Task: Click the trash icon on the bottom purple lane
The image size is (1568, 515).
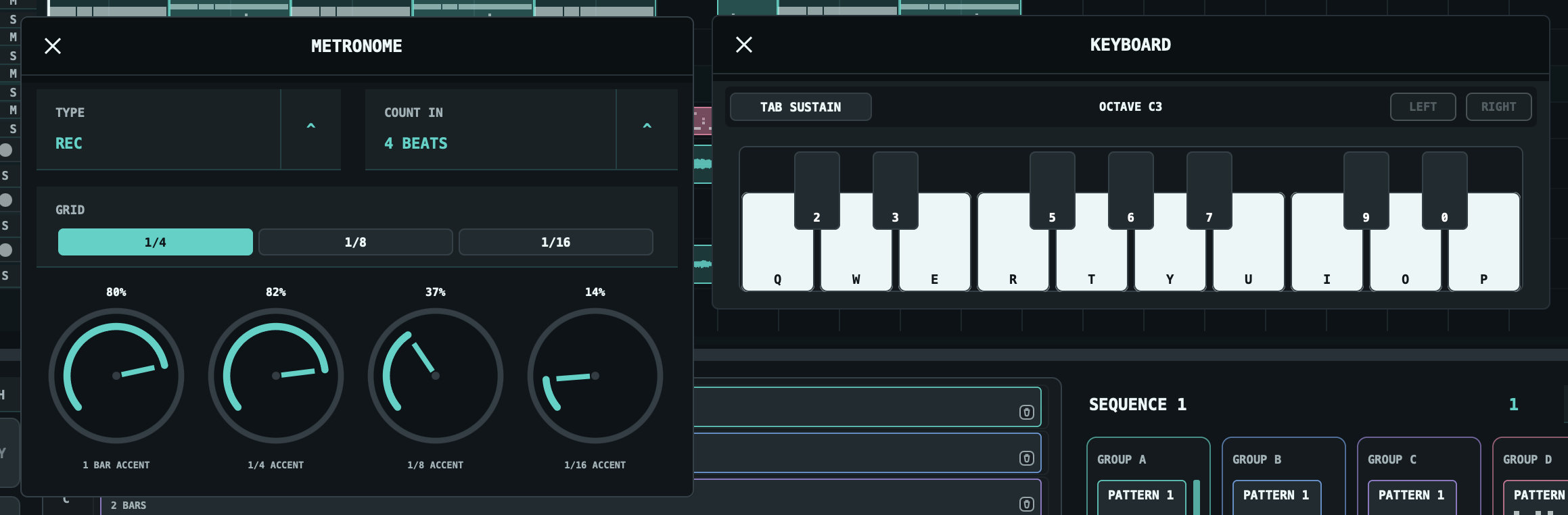Action: [1027, 504]
